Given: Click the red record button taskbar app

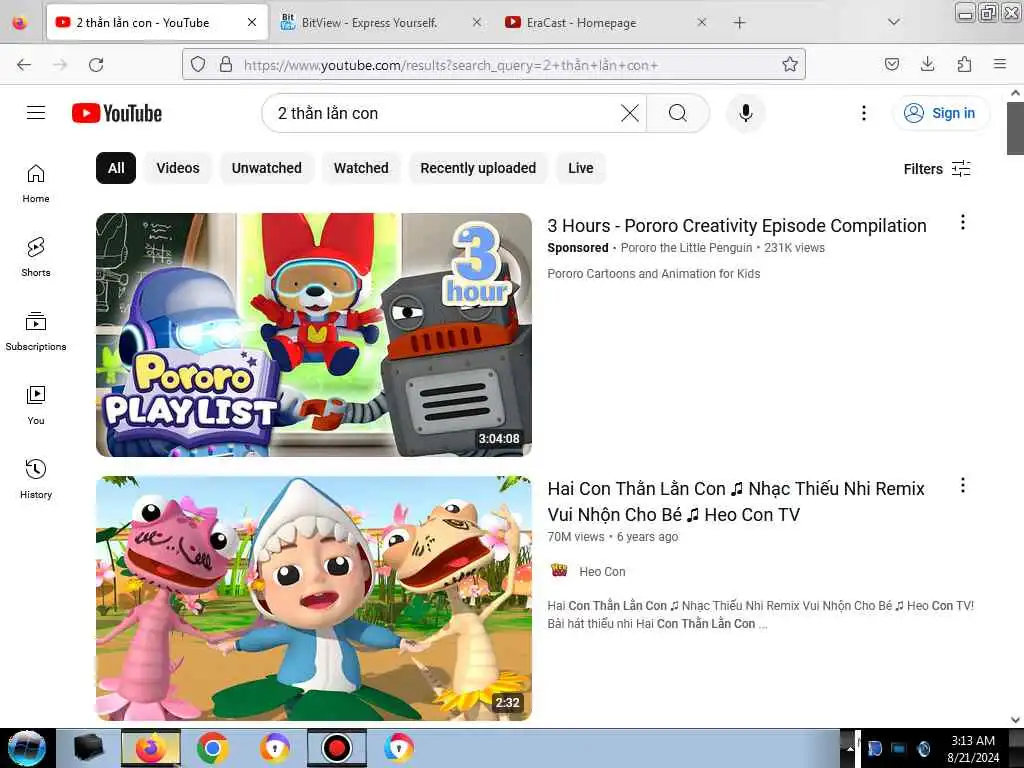Looking at the screenshot, I should pos(336,748).
